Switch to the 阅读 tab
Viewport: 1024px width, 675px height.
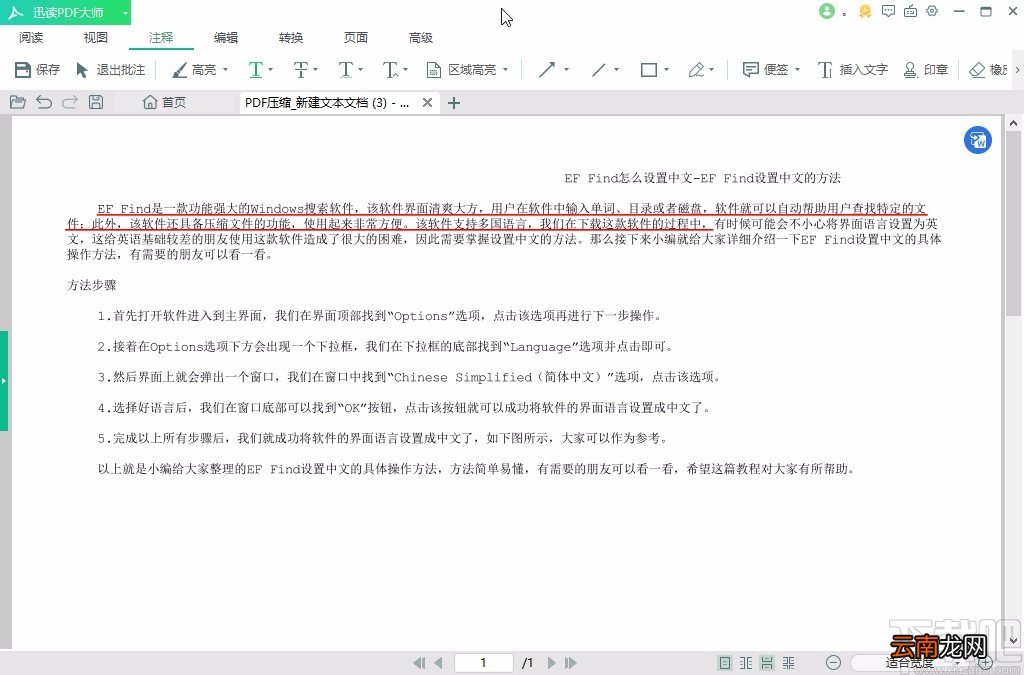[x=31, y=37]
